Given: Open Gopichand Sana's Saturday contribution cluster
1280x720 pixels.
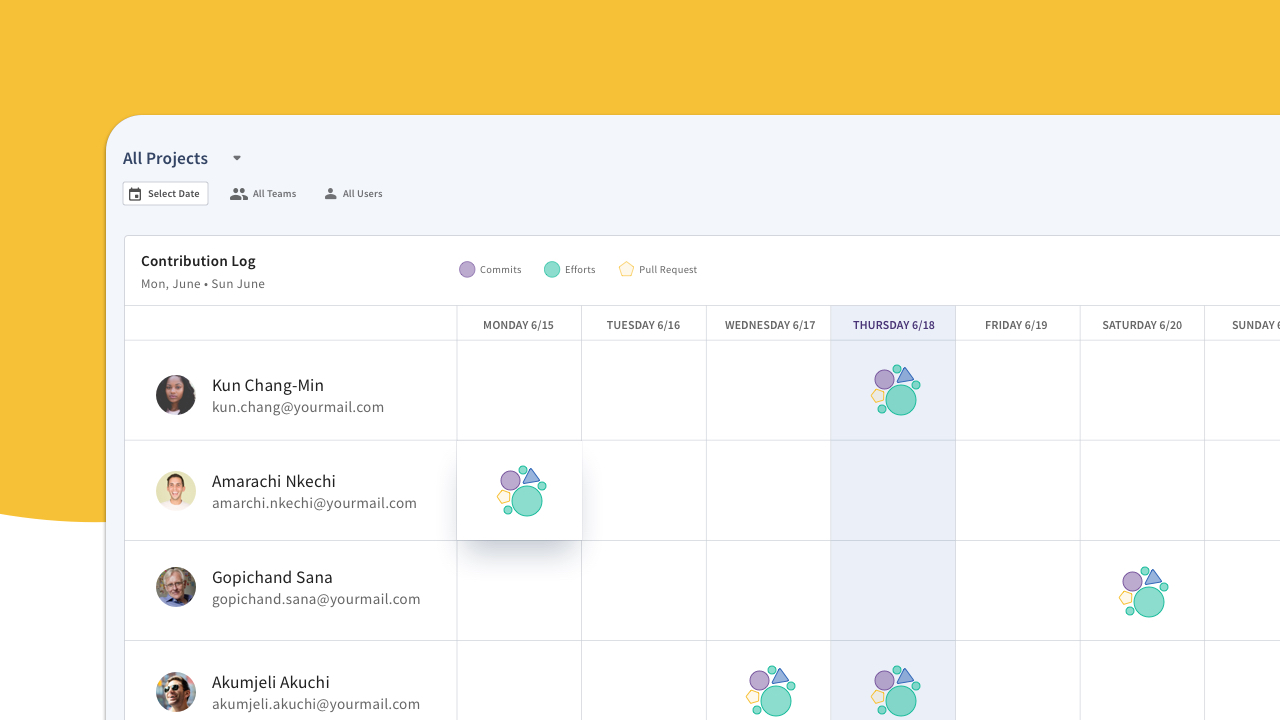Looking at the screenshot, I should click(x=1143, y=592).
